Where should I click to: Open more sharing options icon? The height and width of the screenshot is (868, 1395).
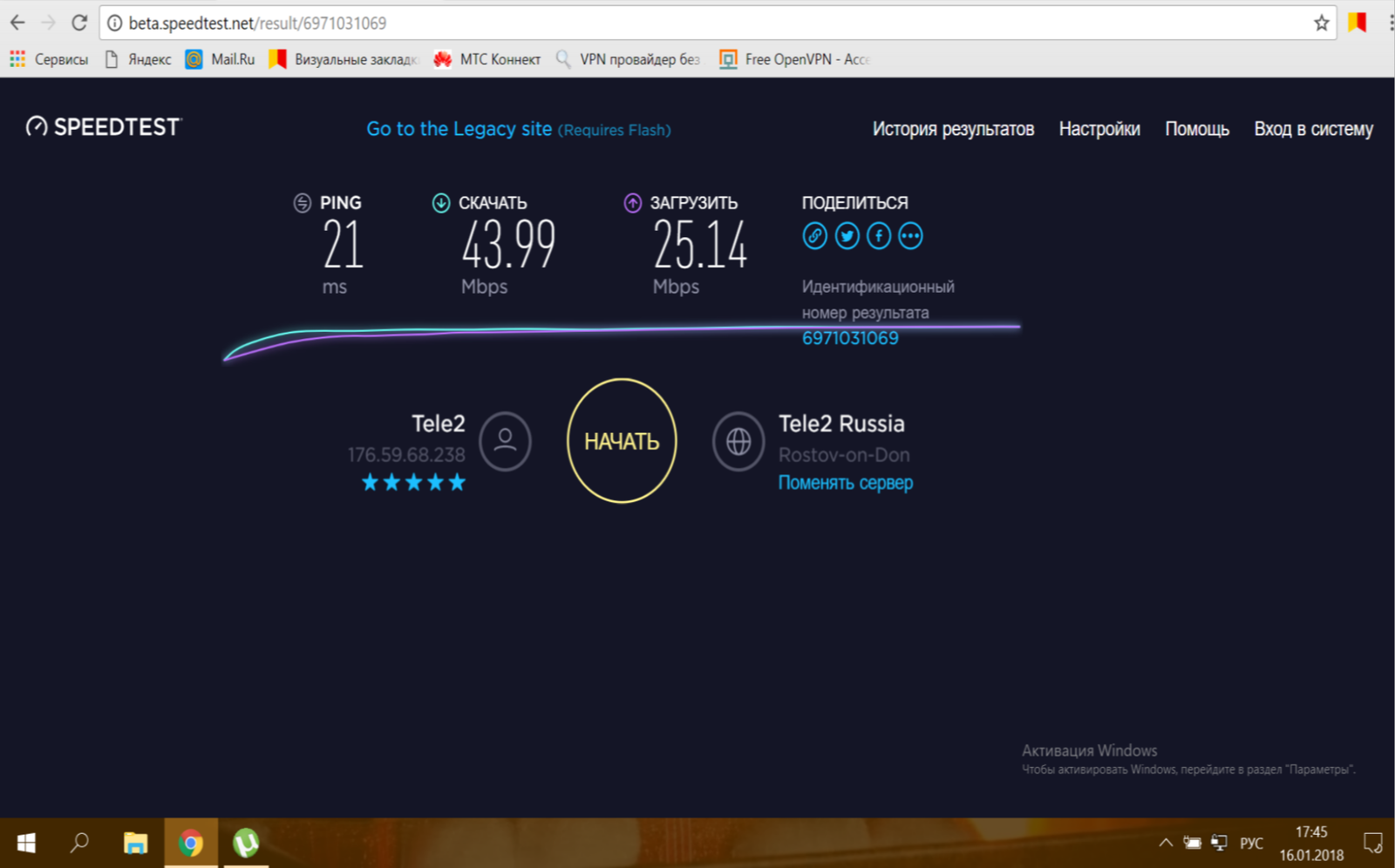pyautogui.click(x=910, y=236)
